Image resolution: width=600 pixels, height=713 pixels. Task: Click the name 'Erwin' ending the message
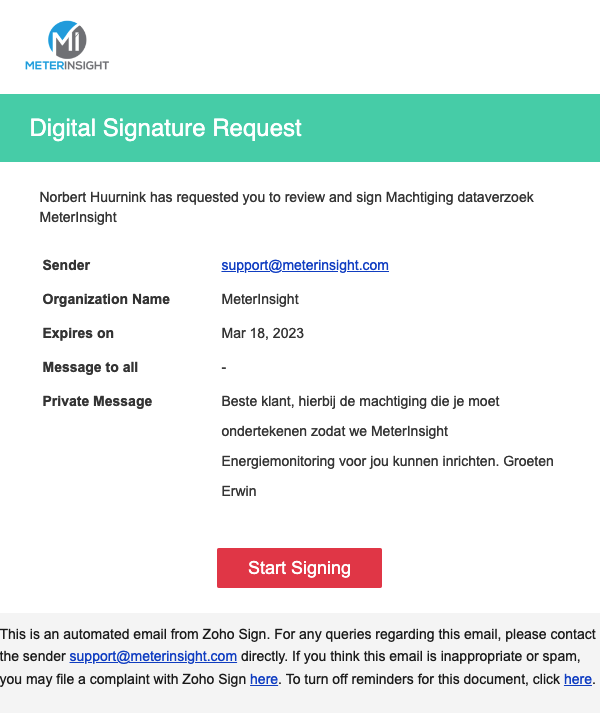click(x=238, y=491)
